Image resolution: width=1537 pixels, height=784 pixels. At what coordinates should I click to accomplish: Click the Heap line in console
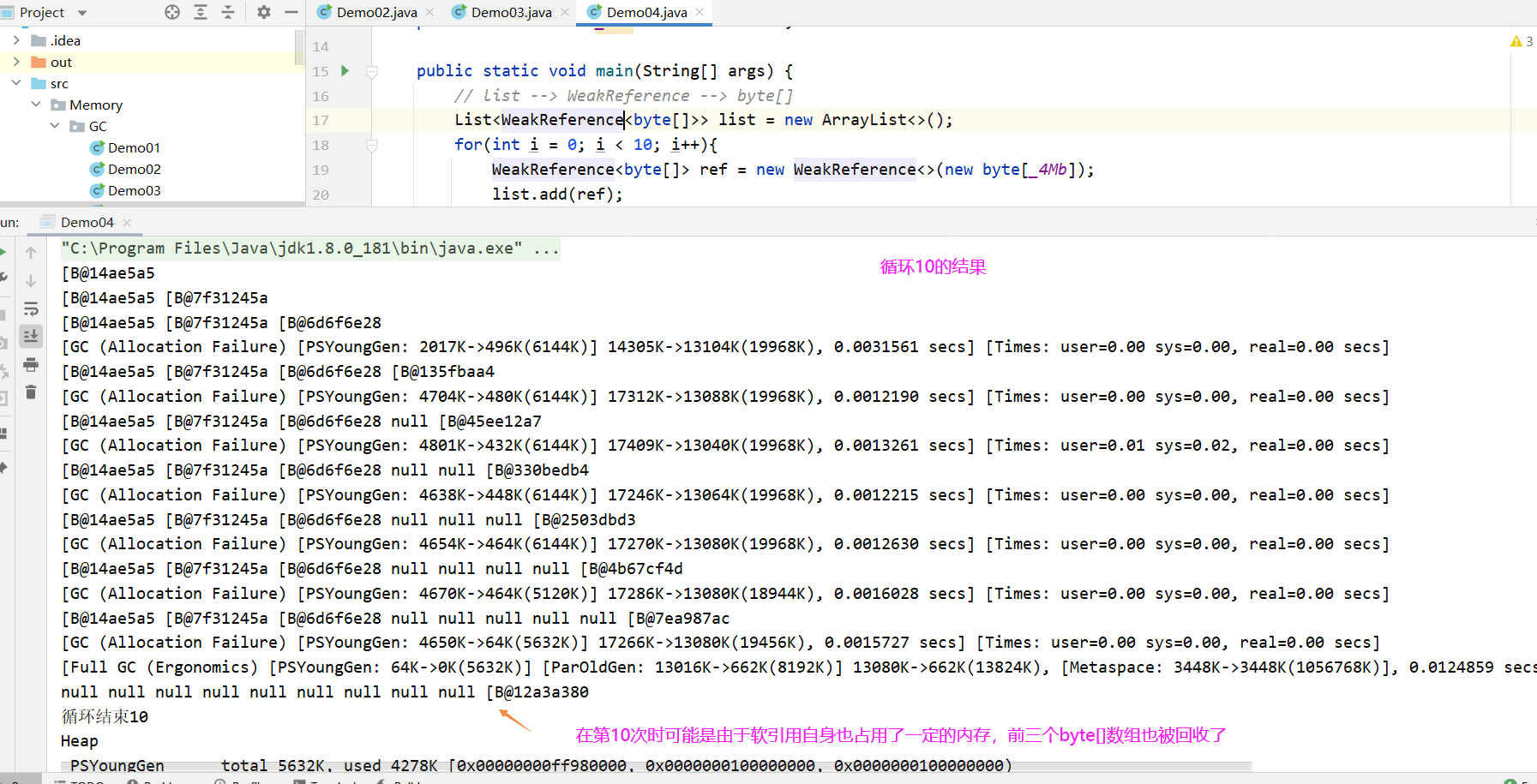click(x=80, y=741)
